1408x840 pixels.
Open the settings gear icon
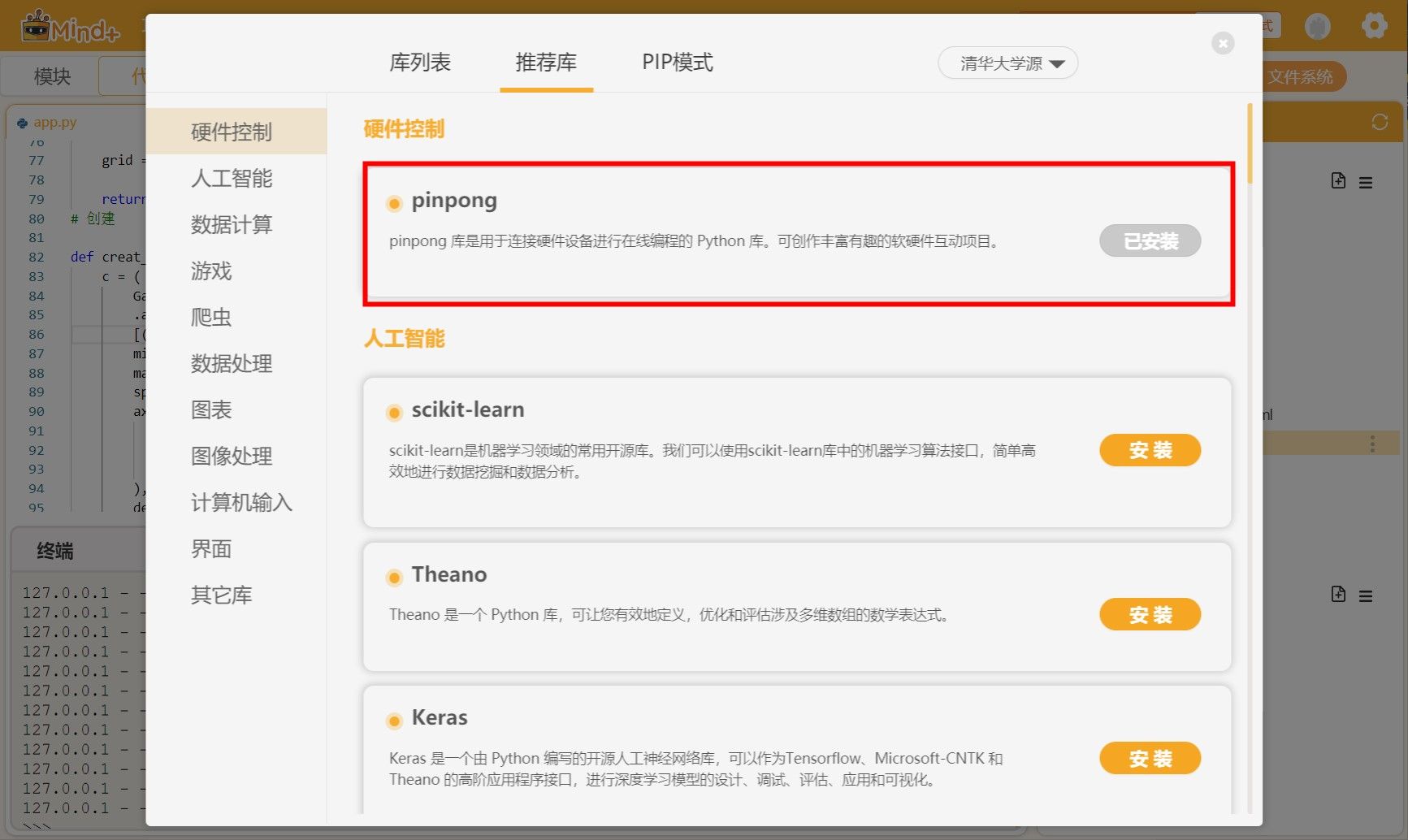(1374, 26)
